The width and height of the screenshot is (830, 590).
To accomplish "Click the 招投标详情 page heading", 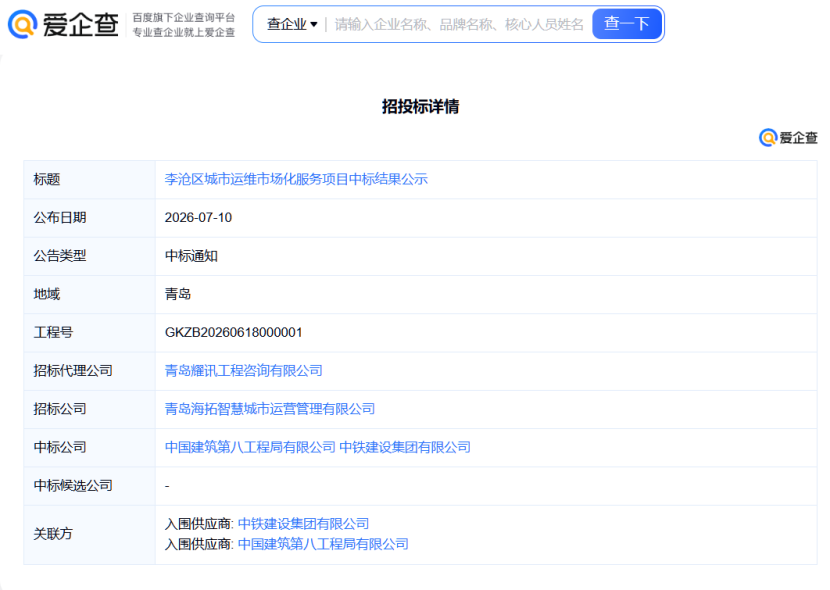I will tap(420, 106).
